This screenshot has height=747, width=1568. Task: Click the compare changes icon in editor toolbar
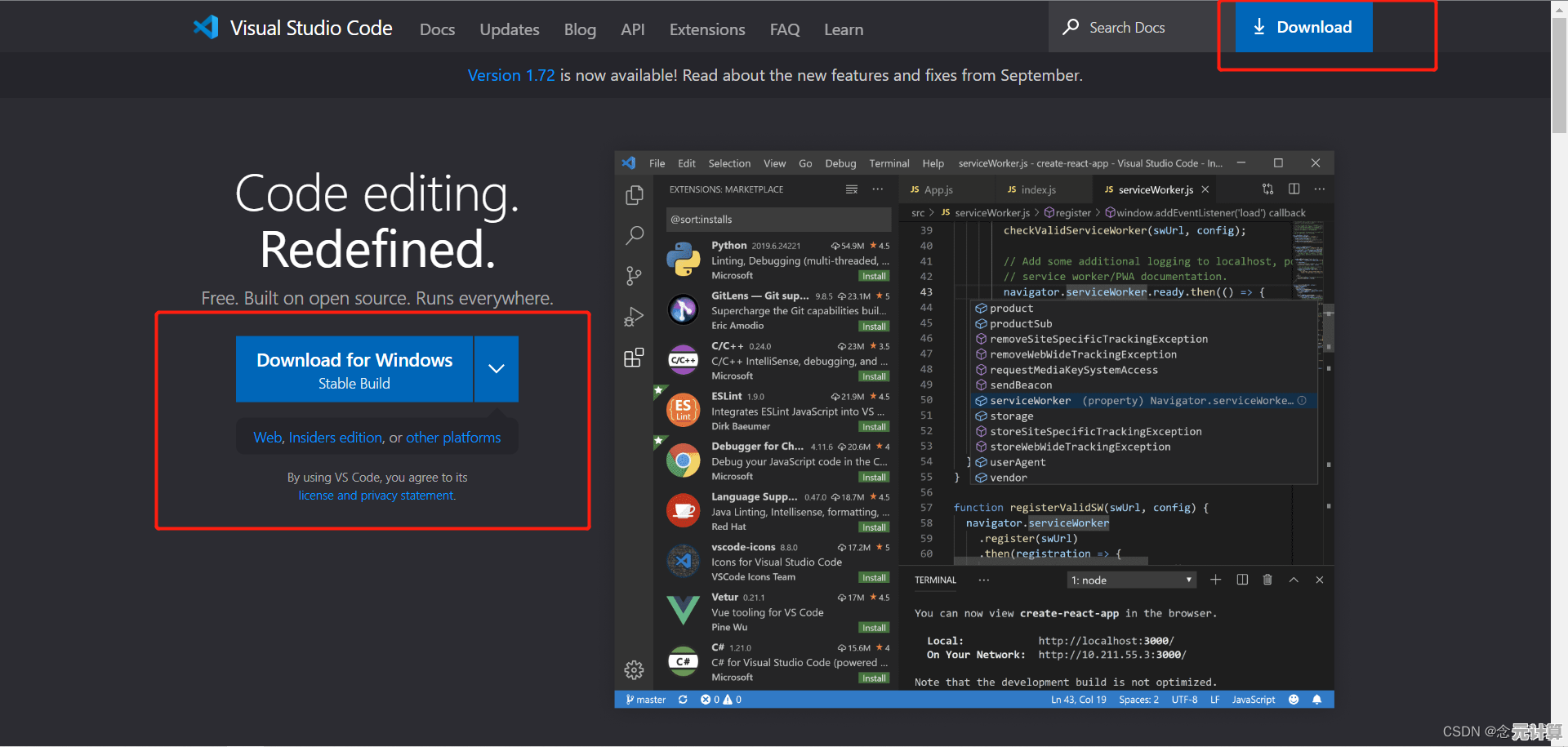1267,189
